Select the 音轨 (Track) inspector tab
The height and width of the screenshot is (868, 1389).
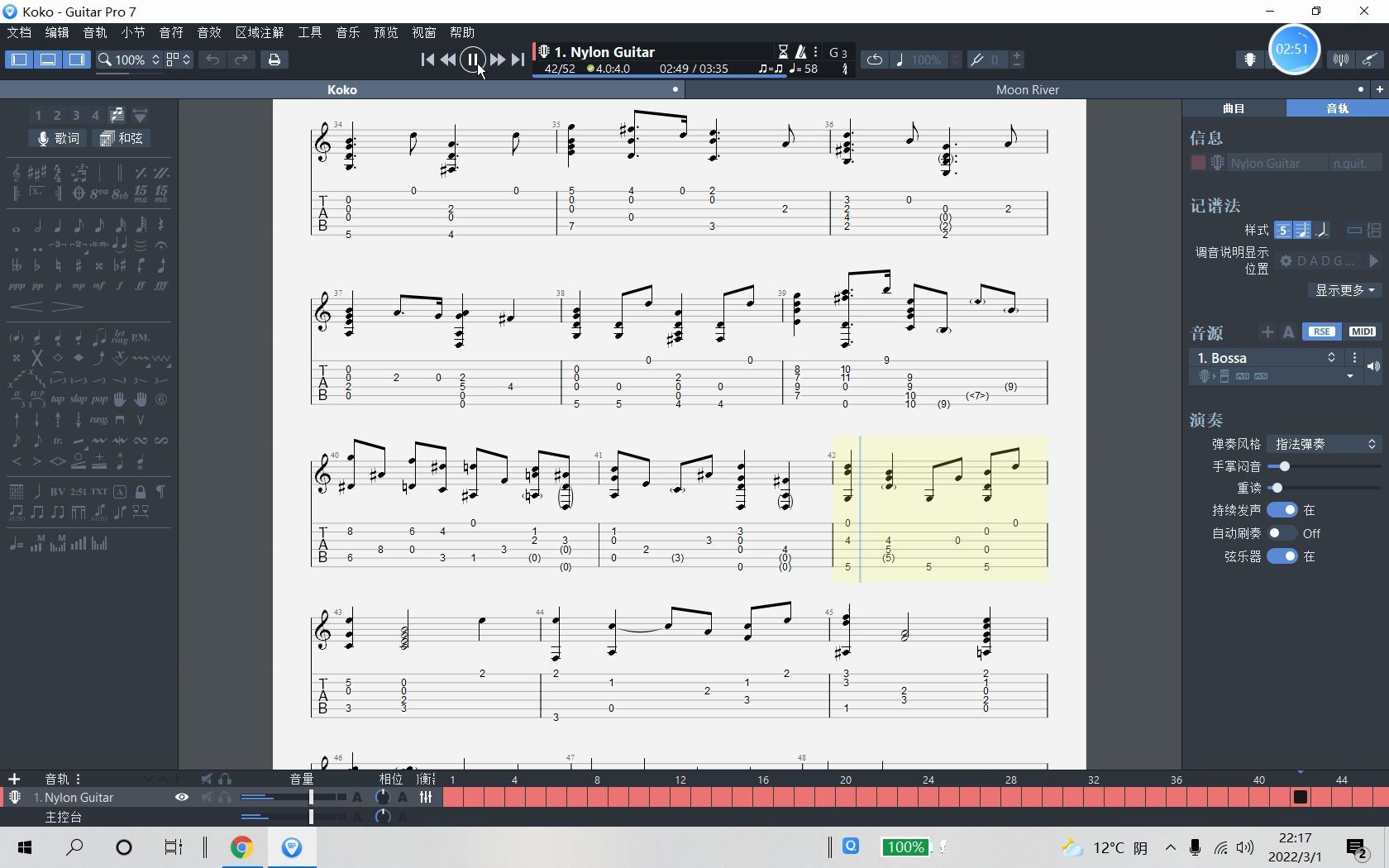click(x=1337, y=108)
